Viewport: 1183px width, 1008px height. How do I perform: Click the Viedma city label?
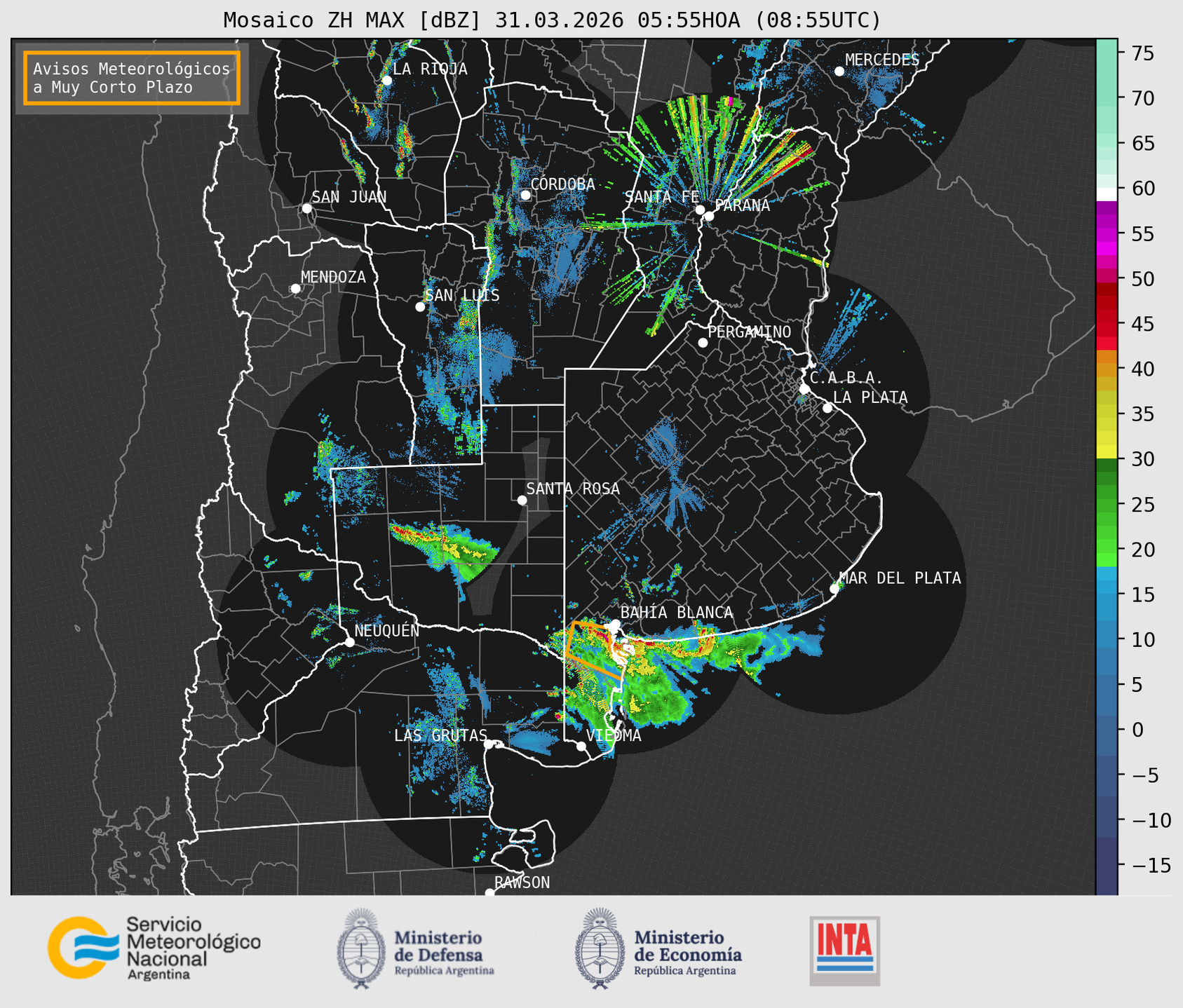[614, 735]
